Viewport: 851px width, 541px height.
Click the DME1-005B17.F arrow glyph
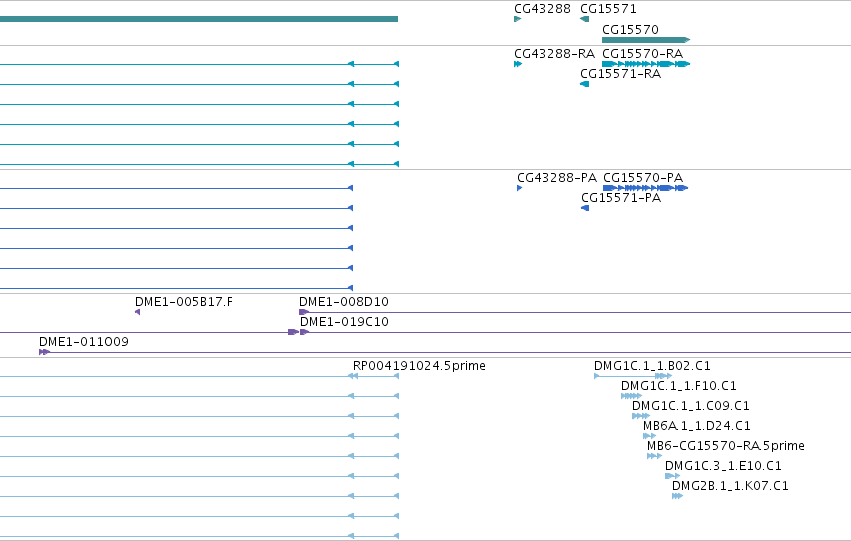137,312
